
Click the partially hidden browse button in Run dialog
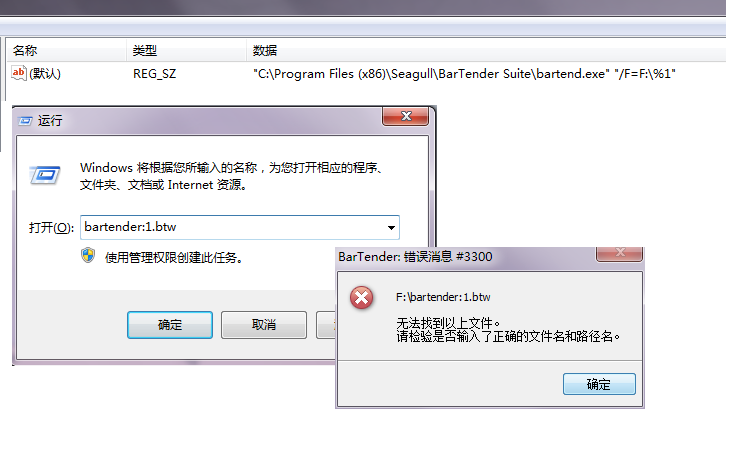point(326,325)
